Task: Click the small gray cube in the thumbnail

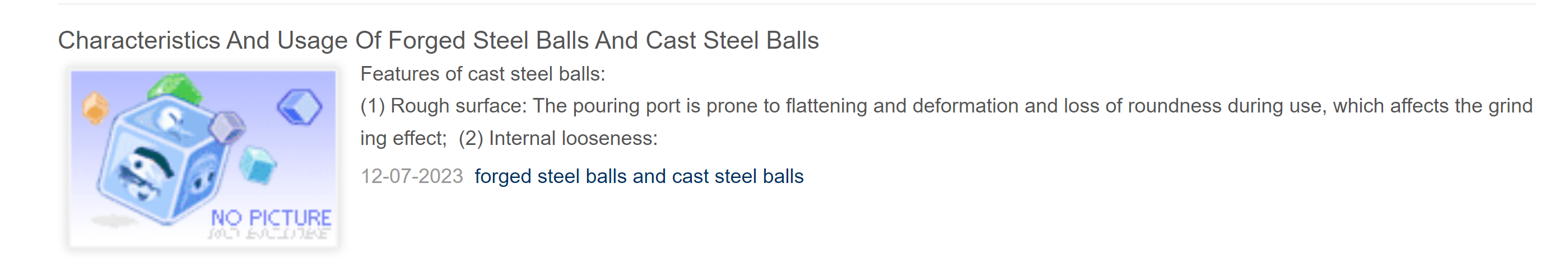Action: click(227, 126)
